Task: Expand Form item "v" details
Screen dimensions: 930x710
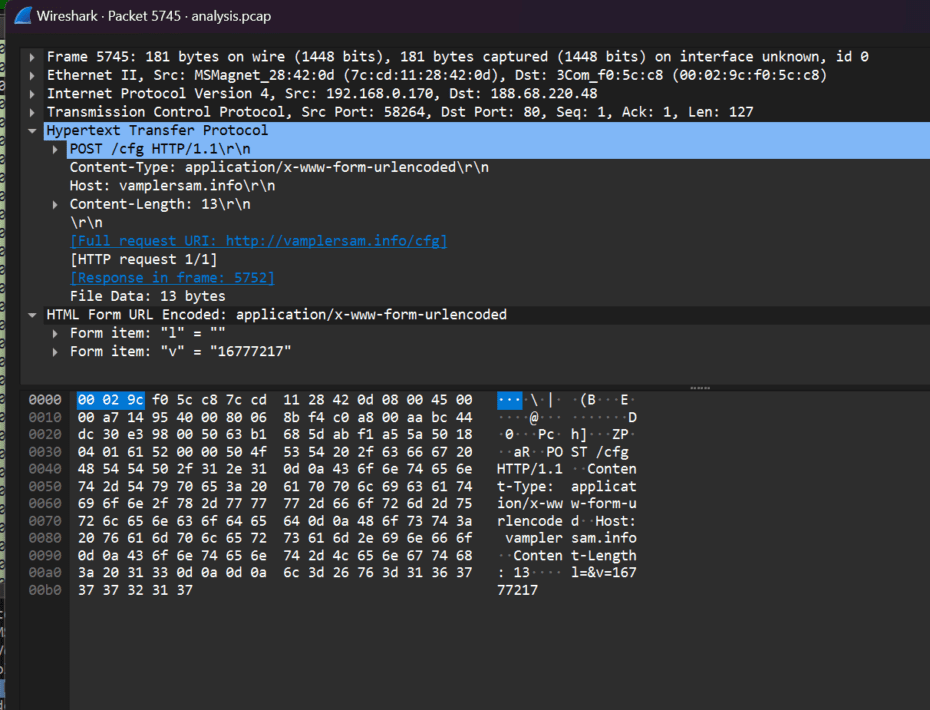Action: coord(53,351)
